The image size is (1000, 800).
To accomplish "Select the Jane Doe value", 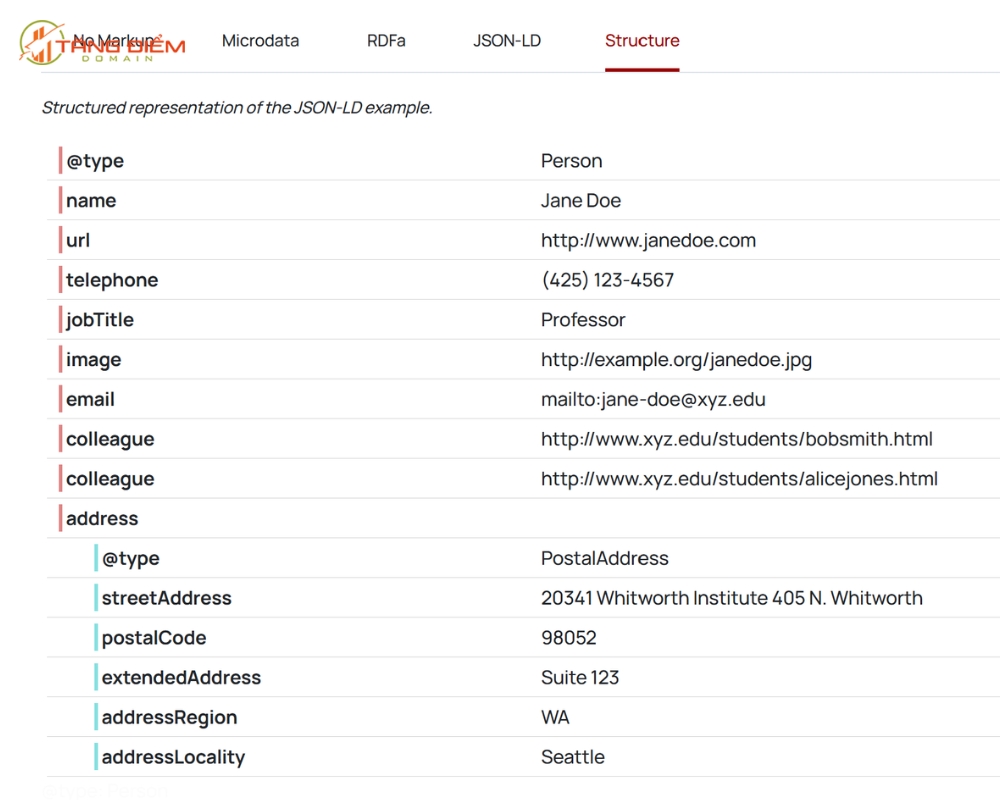I will (581, 200).
